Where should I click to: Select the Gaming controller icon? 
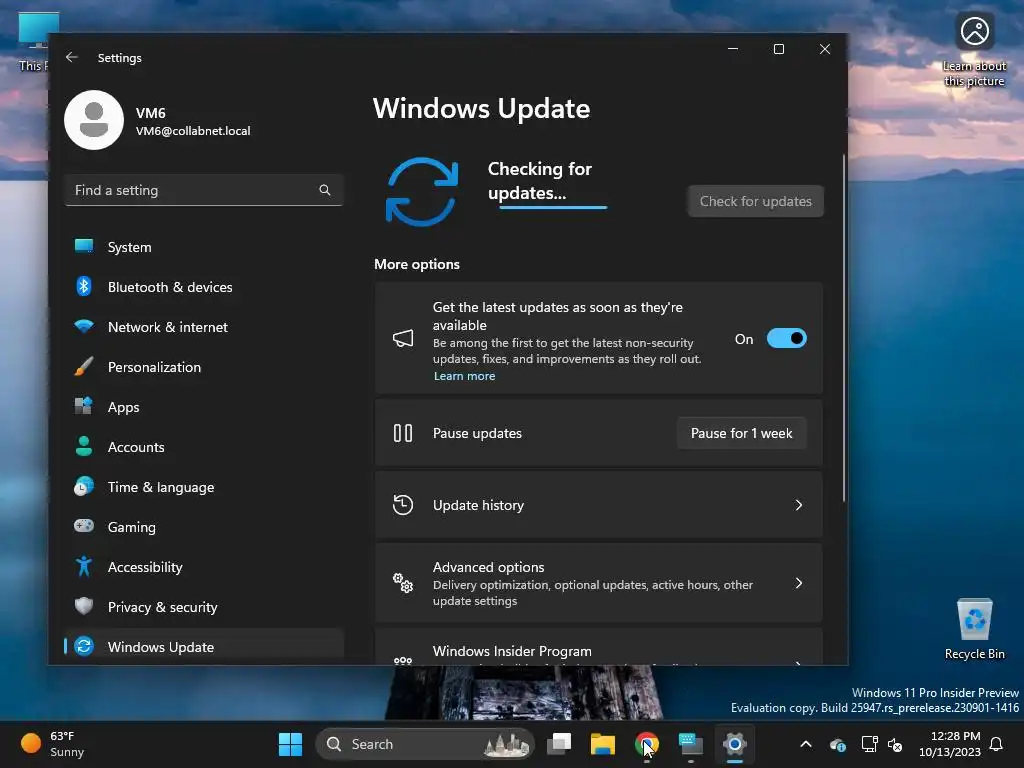coord(84,526)
